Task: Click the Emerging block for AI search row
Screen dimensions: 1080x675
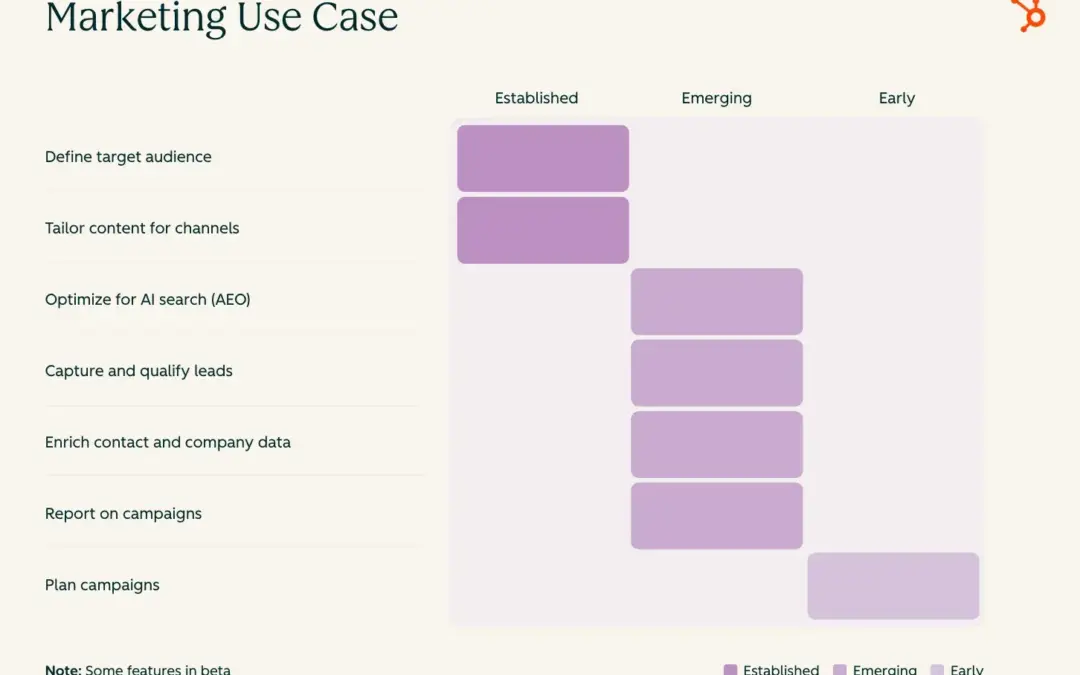Action: tap(716, 301)
